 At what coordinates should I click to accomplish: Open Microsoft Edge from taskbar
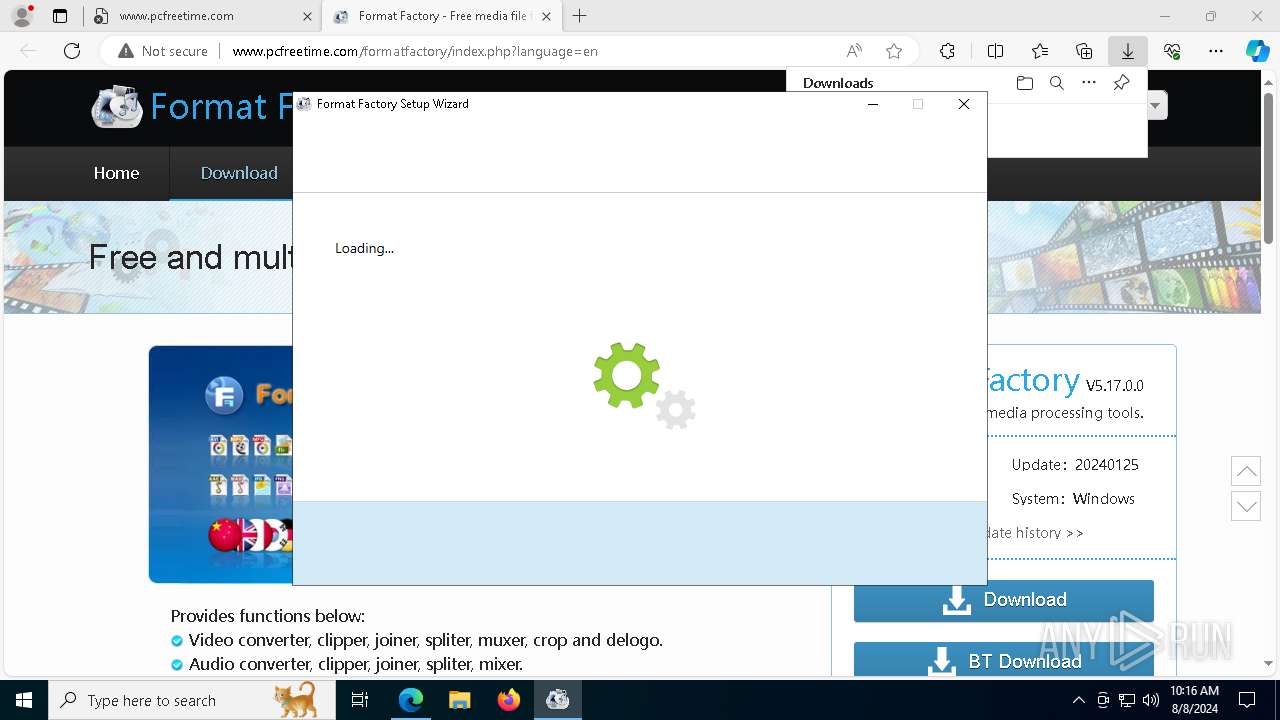tap(411, 700)
